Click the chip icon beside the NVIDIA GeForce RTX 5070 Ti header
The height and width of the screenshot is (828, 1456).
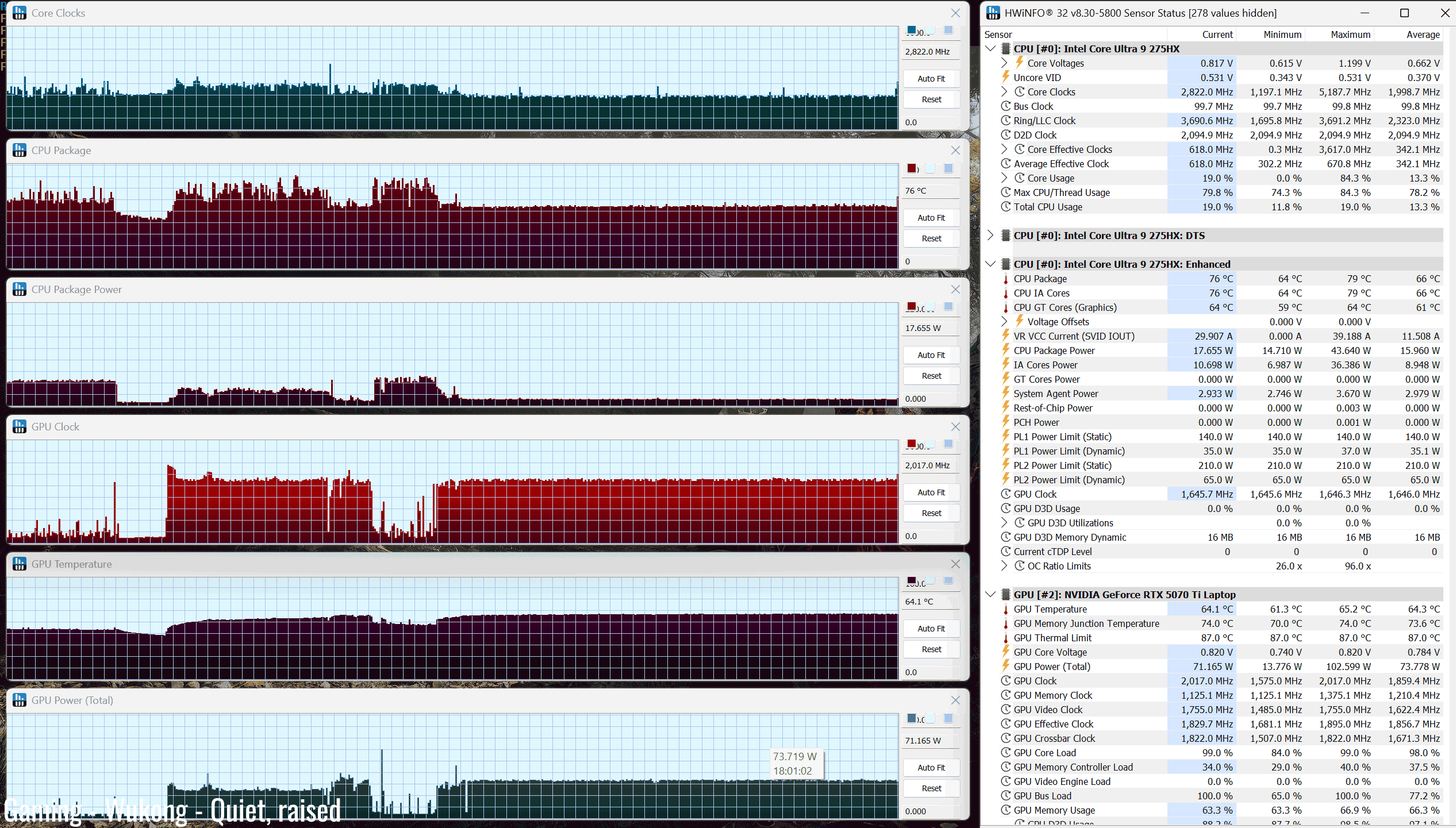[x=1006, y=594]
